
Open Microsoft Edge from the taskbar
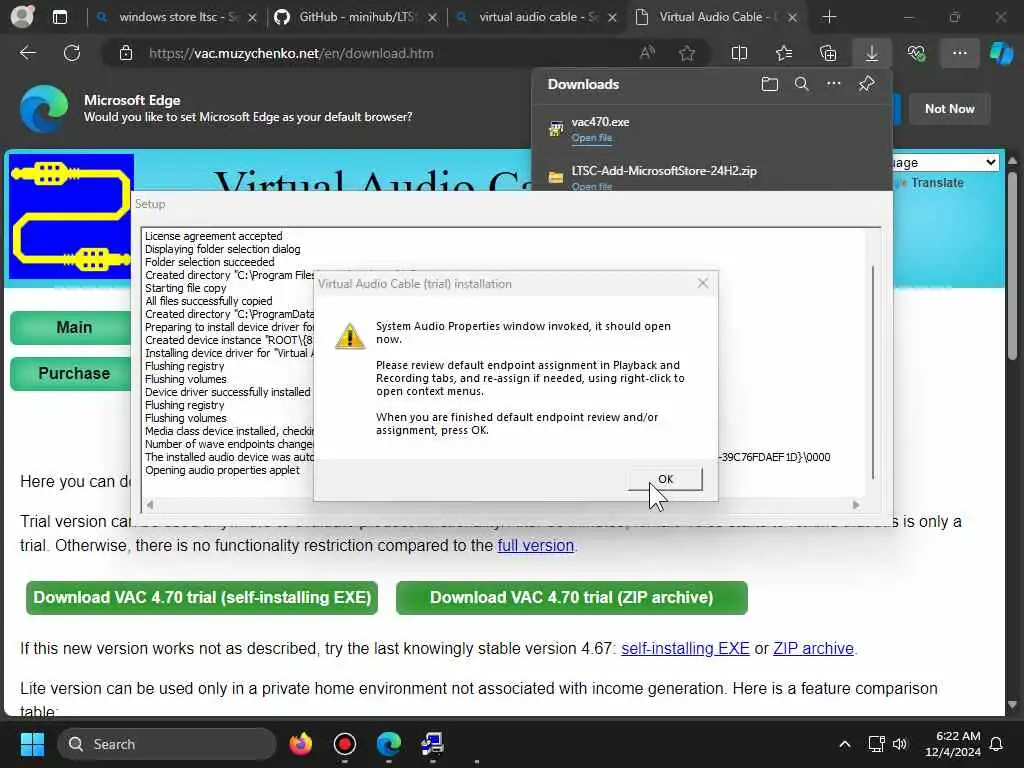[389, 744]
